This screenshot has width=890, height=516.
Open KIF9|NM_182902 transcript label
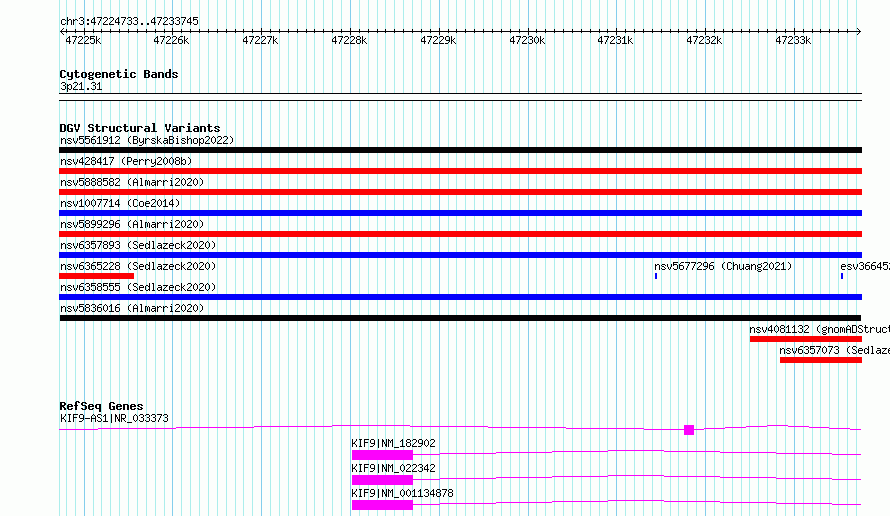point(393,443)
